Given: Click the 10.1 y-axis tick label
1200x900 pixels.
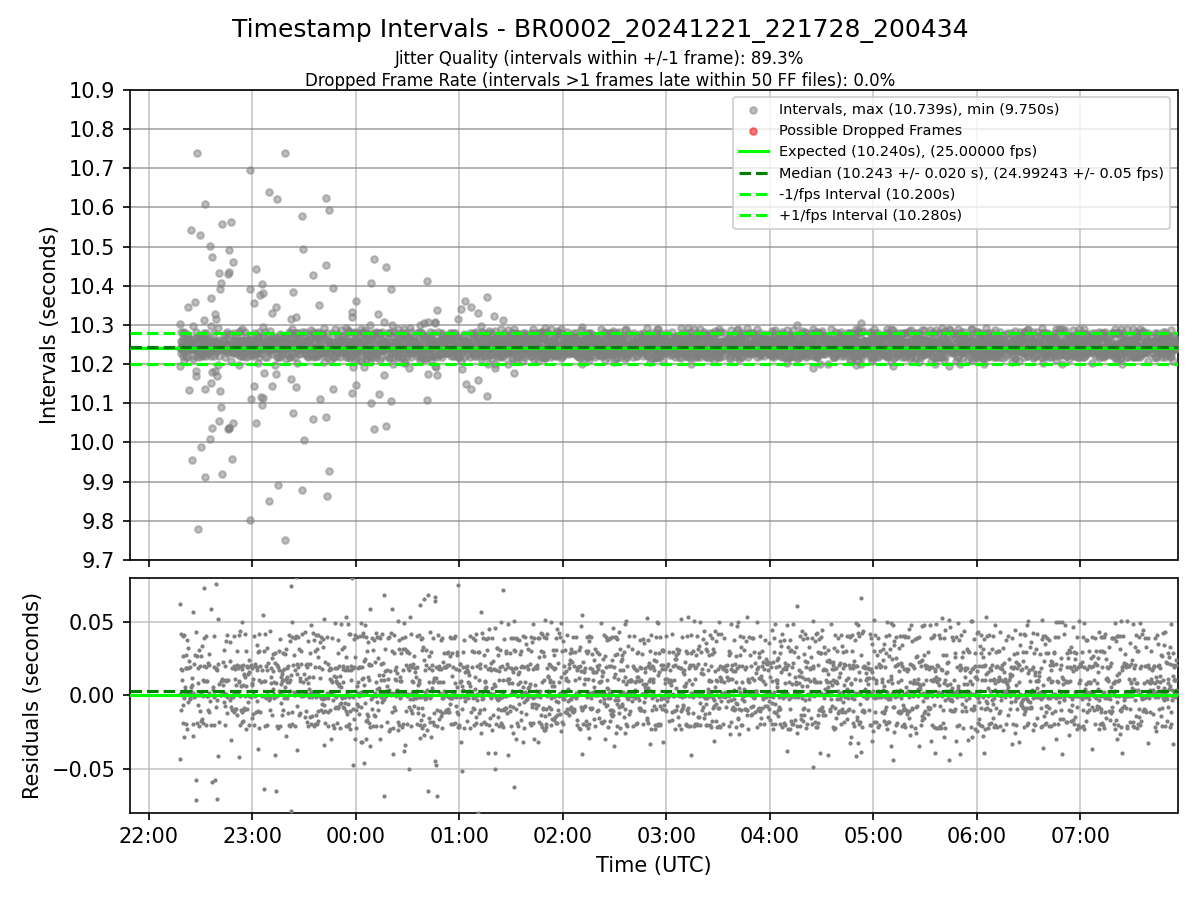Looking at the screenshot, I should click(94, 404).
